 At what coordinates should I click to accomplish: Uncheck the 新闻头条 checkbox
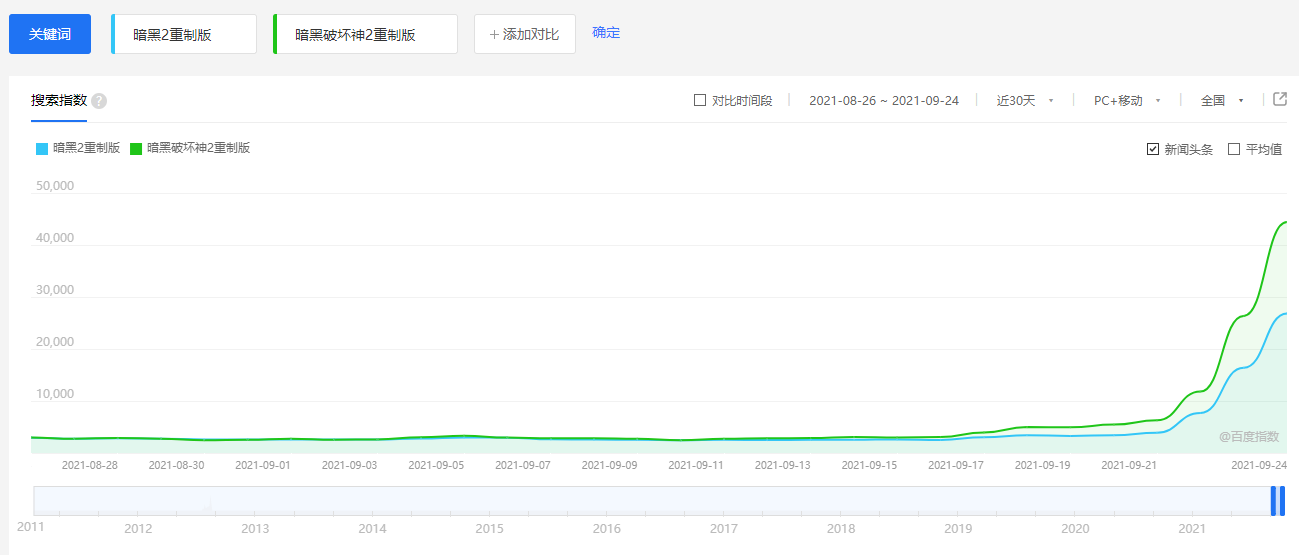[x=1153, y=149]
